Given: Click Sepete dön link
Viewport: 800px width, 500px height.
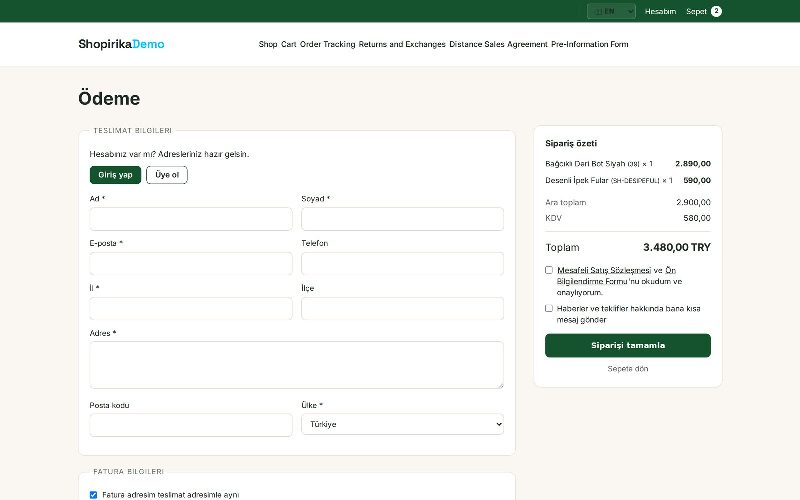Looking at the screenshot, I should 628,369.
